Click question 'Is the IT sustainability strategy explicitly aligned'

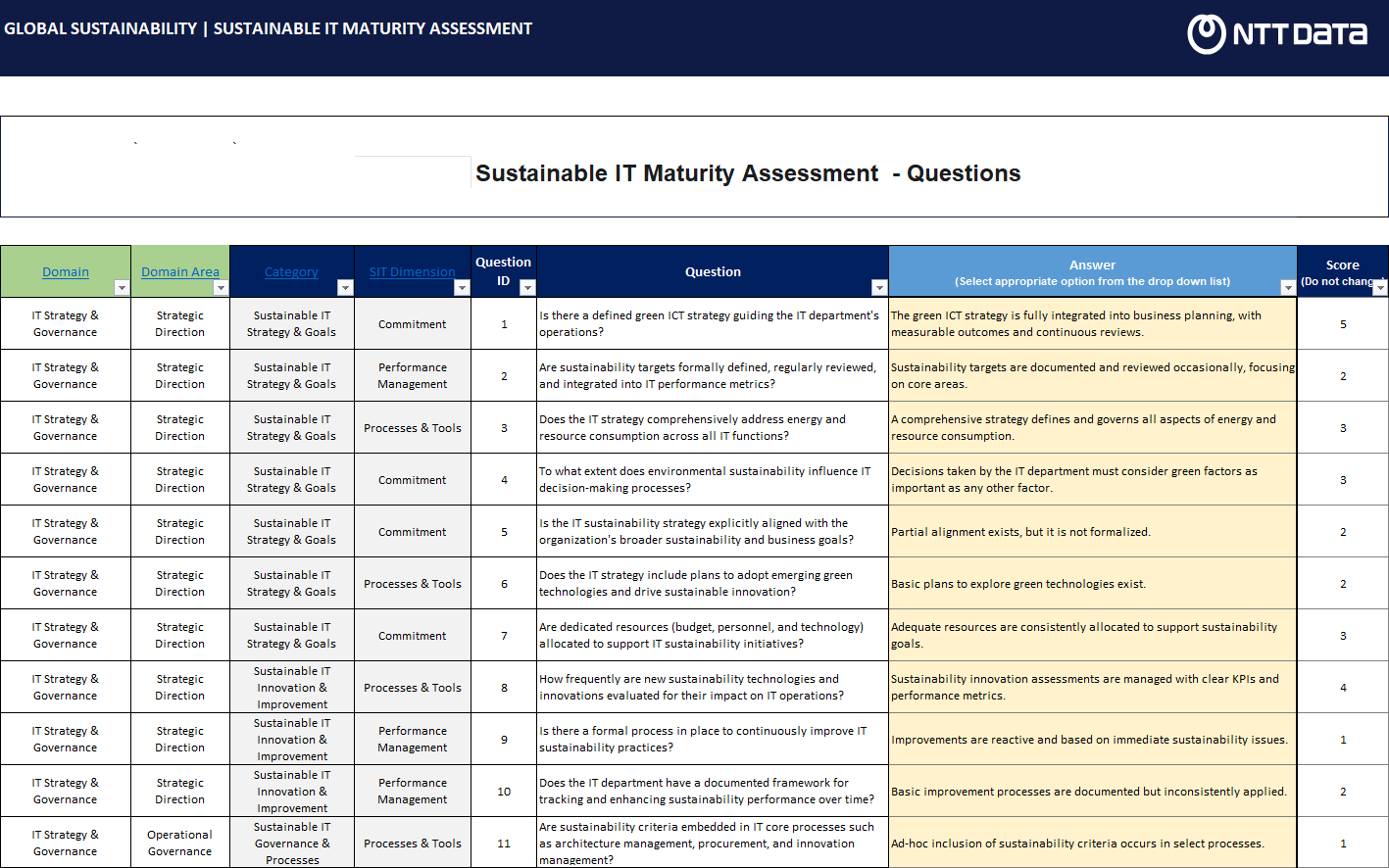[x=713, y=531]
